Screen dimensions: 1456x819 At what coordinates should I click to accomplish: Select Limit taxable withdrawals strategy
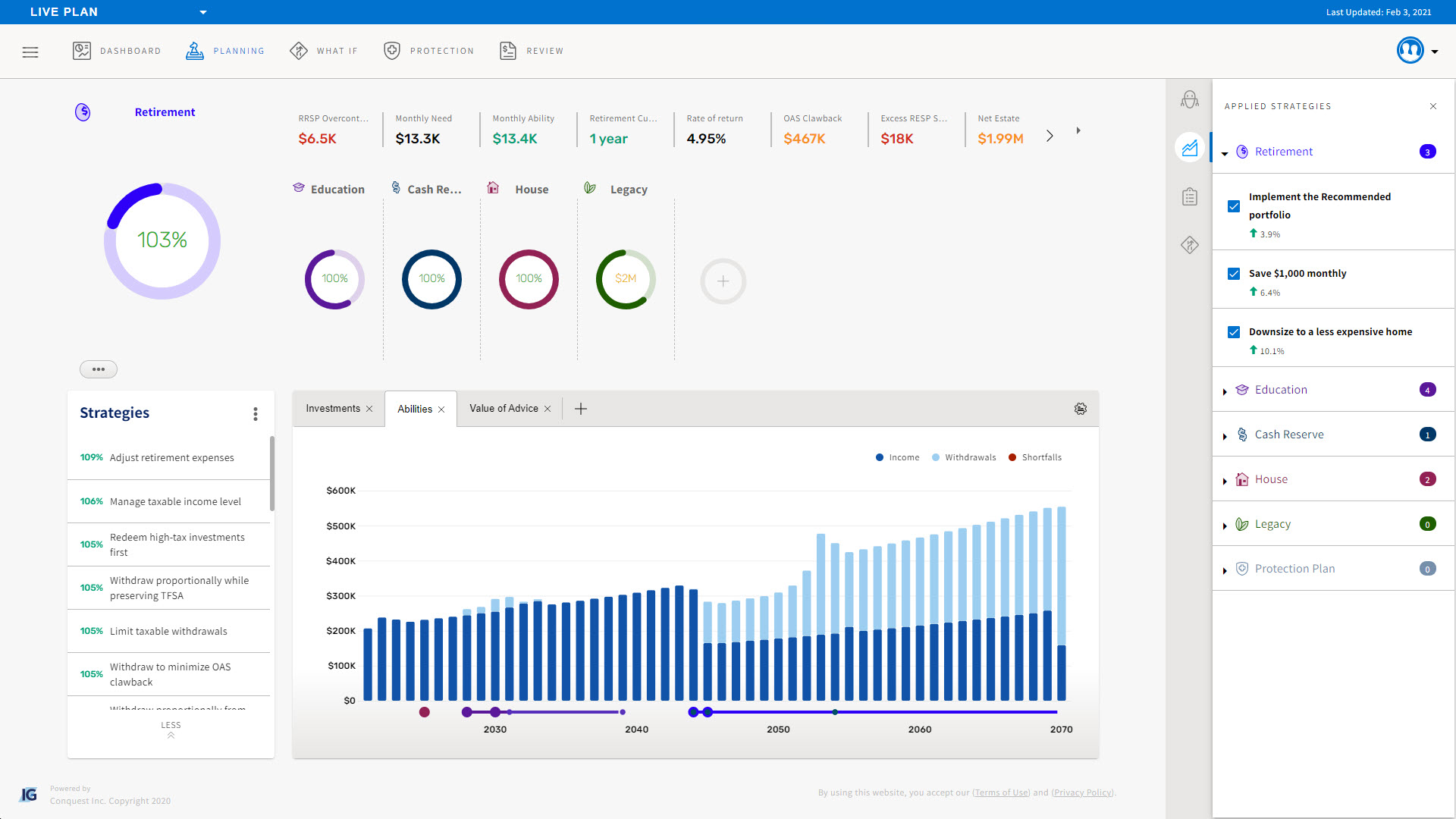(x=168, y=631)
